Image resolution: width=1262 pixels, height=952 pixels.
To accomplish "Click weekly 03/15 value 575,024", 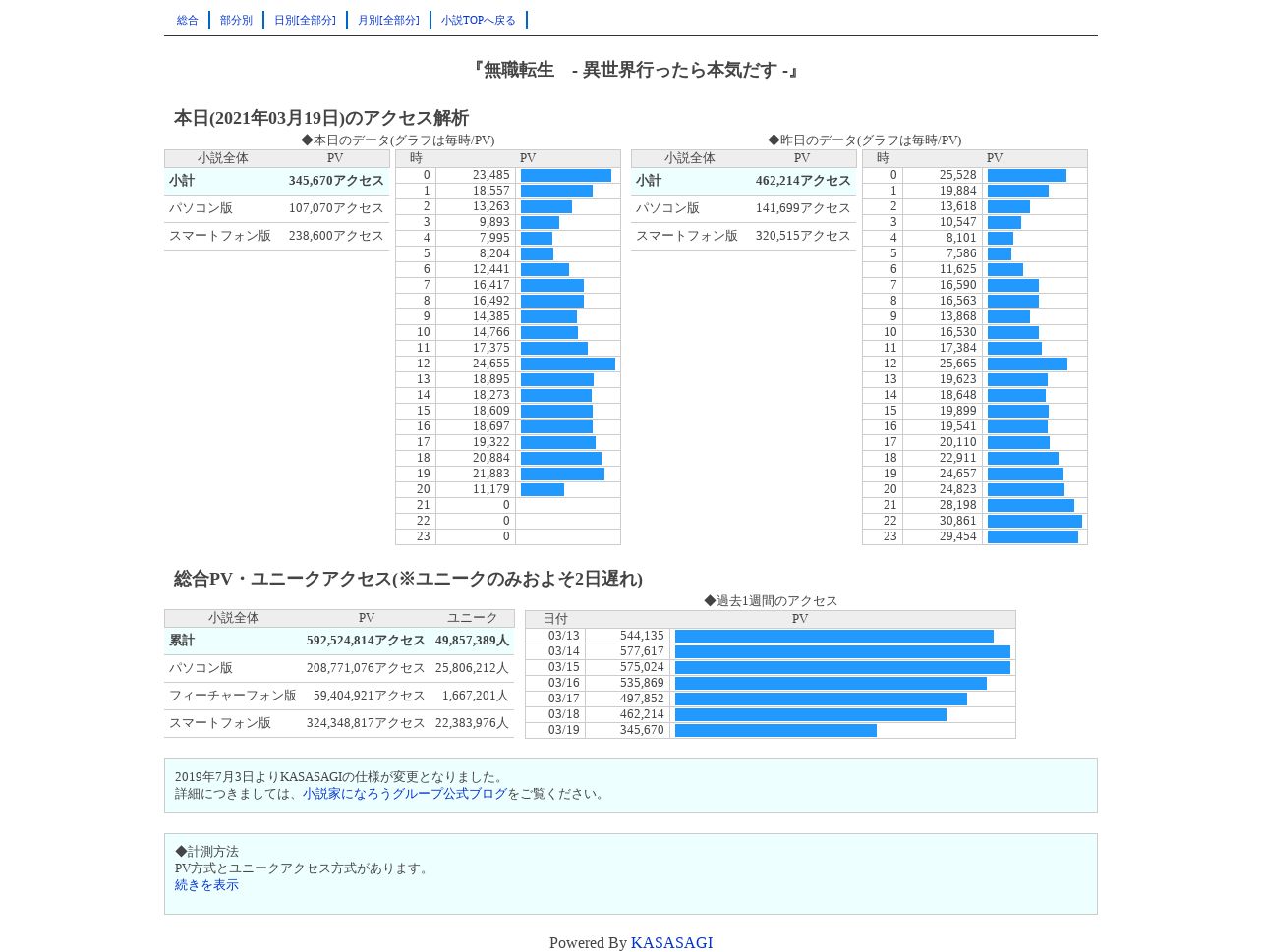I will tap(642, 667).
